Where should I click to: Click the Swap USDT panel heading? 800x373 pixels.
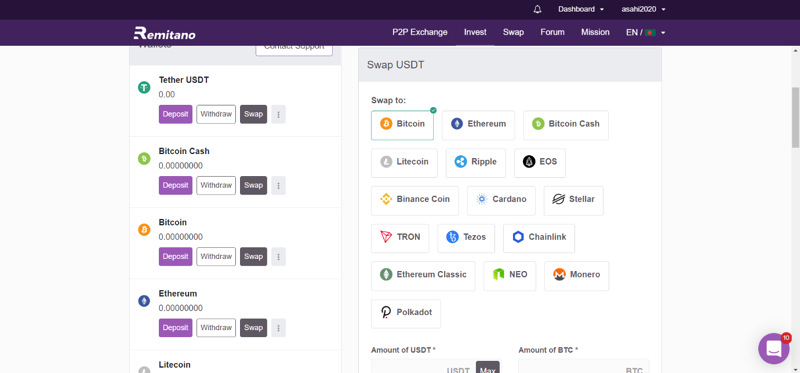tap(395, 65)
